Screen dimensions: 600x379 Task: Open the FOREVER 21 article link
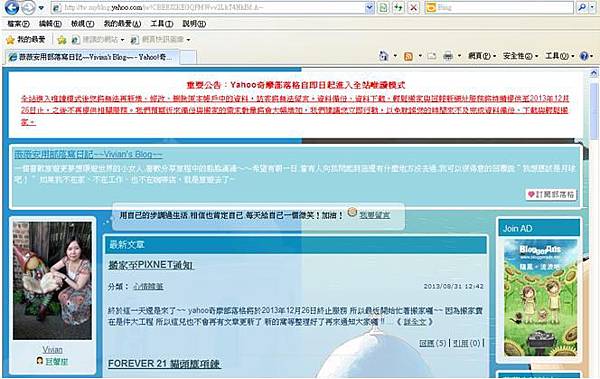pos(164,364)
